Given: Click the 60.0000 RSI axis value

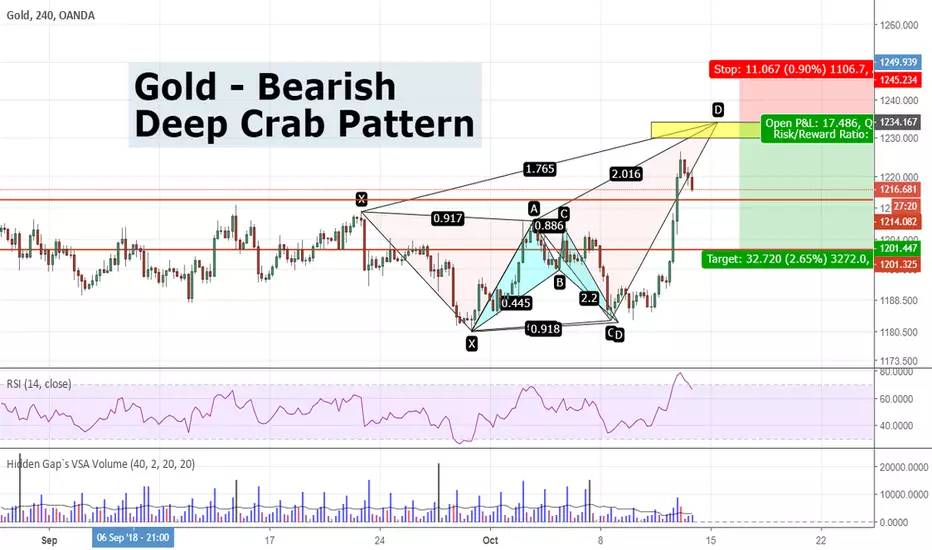Looking at the screenshot, I should 896,399.
